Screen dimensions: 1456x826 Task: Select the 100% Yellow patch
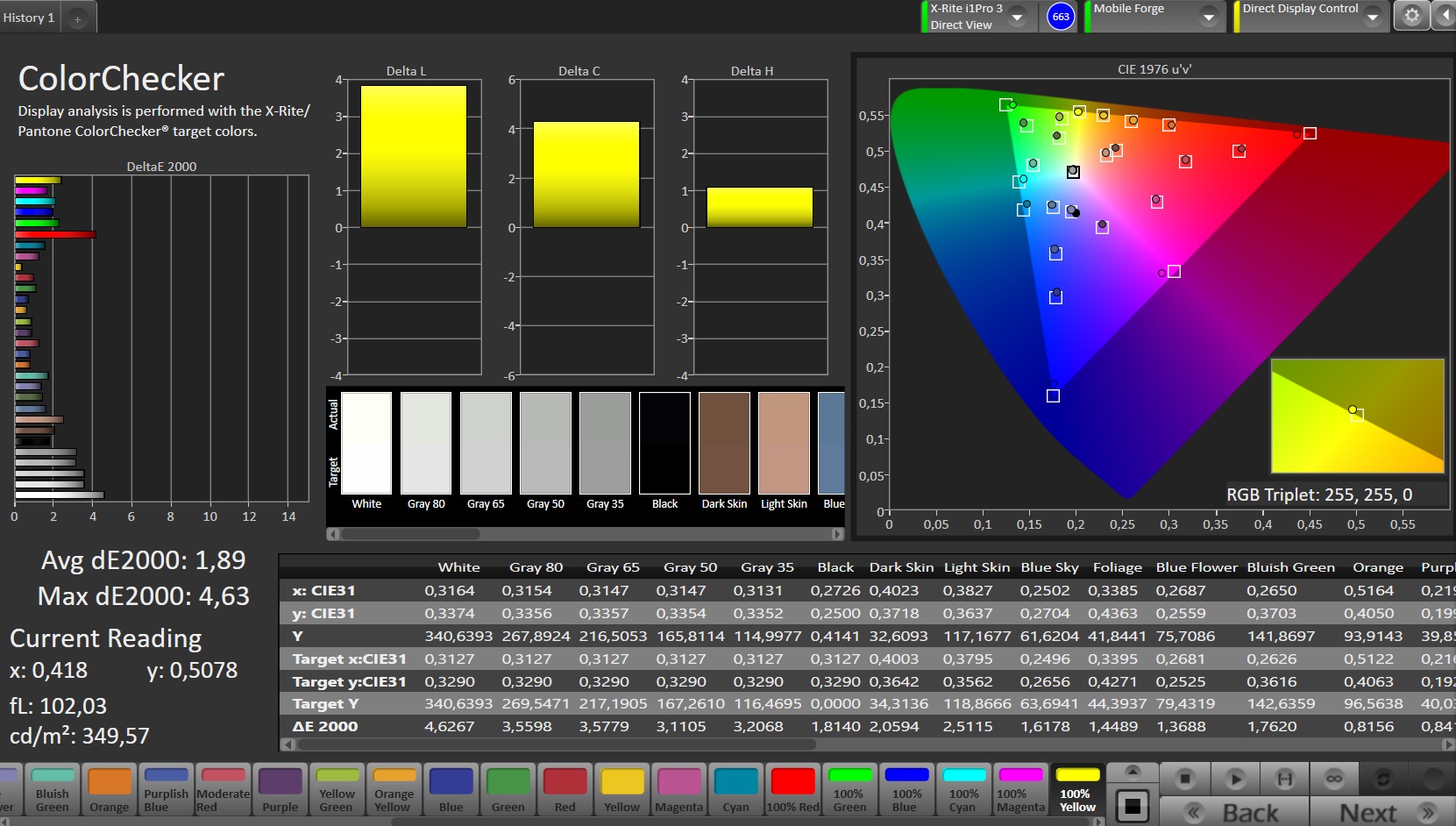pos(1076,789)
